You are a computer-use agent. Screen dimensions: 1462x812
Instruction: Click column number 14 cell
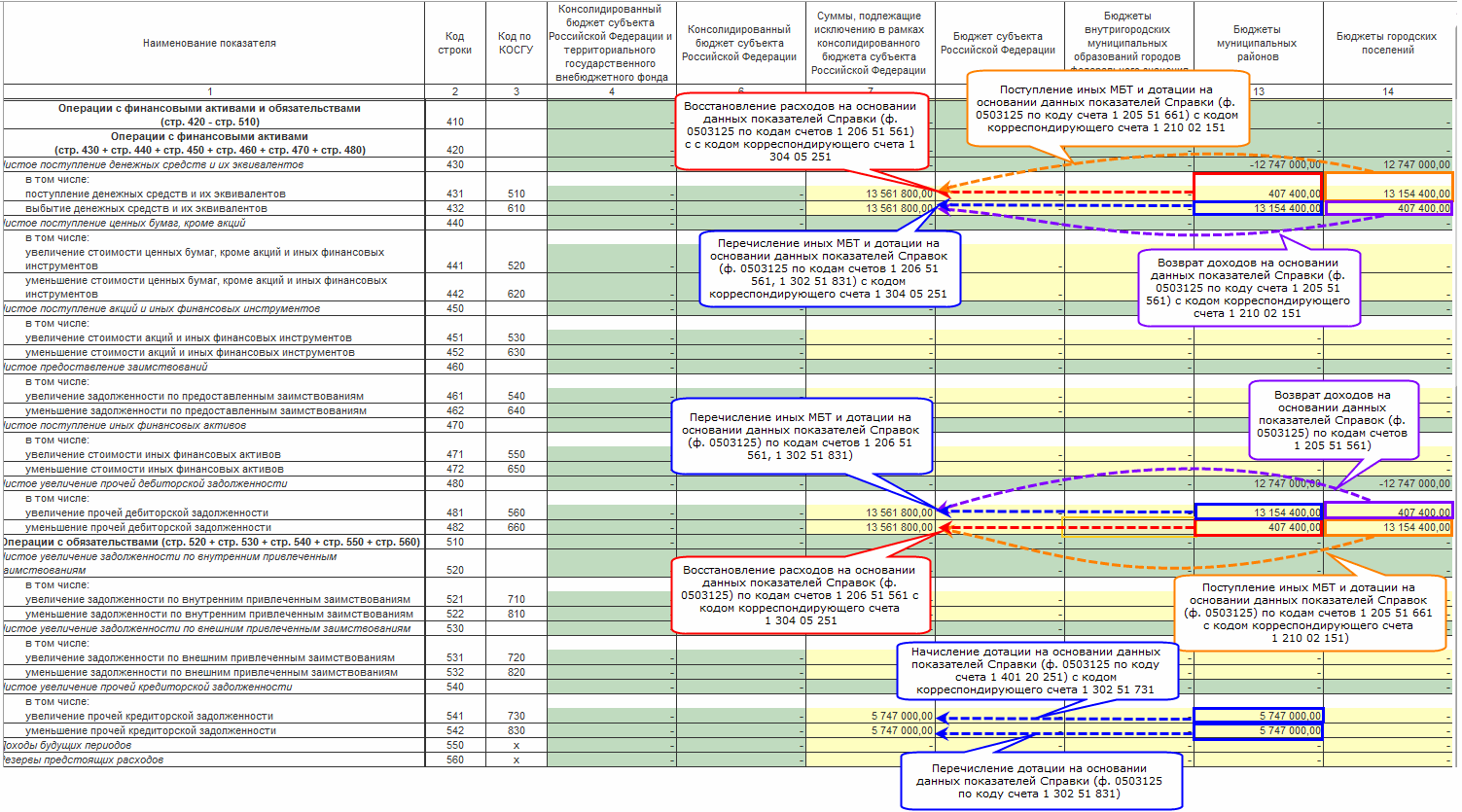[1387, 91]
